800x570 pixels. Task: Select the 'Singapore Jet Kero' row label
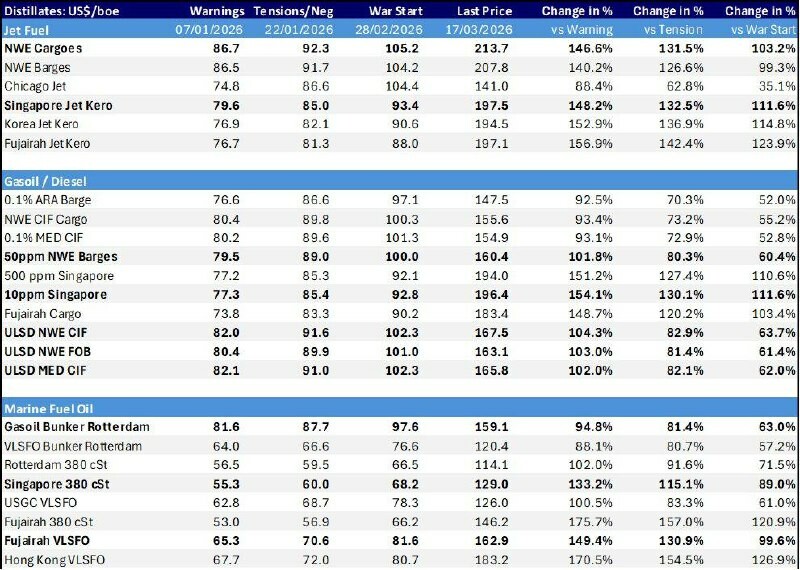click(x=58, y=105)
